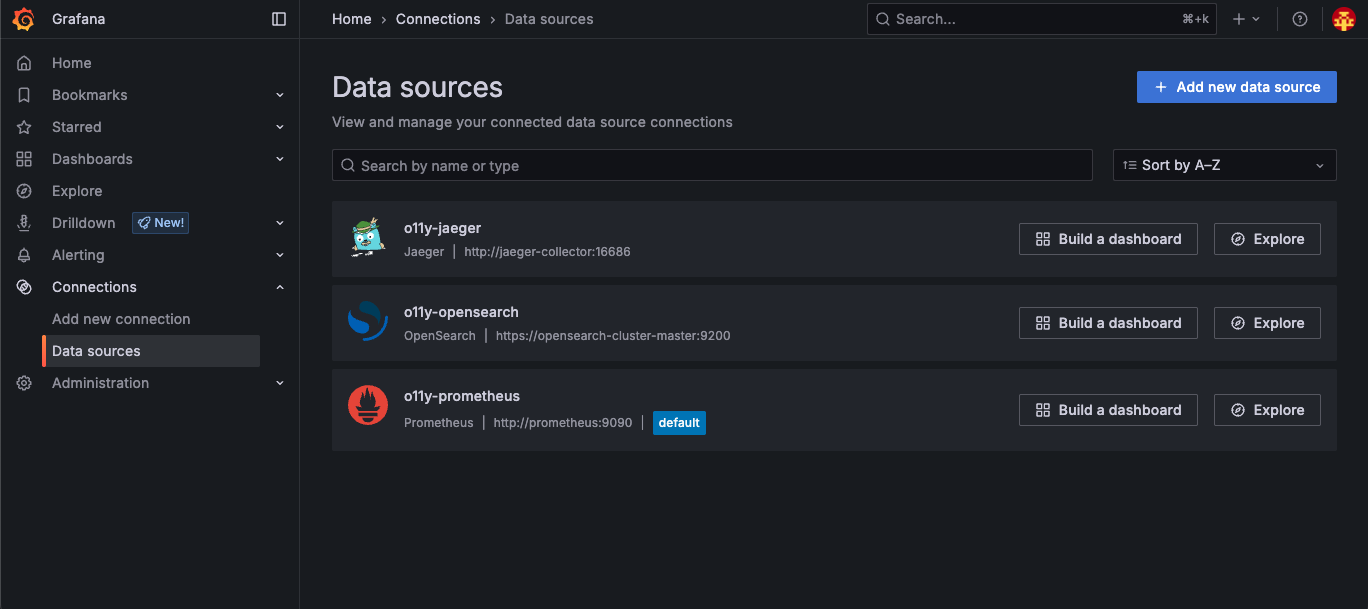Viewport: 1368px width, 609px height.
Task: Click the Connections icon in sidebar
Action: [24, 287]
